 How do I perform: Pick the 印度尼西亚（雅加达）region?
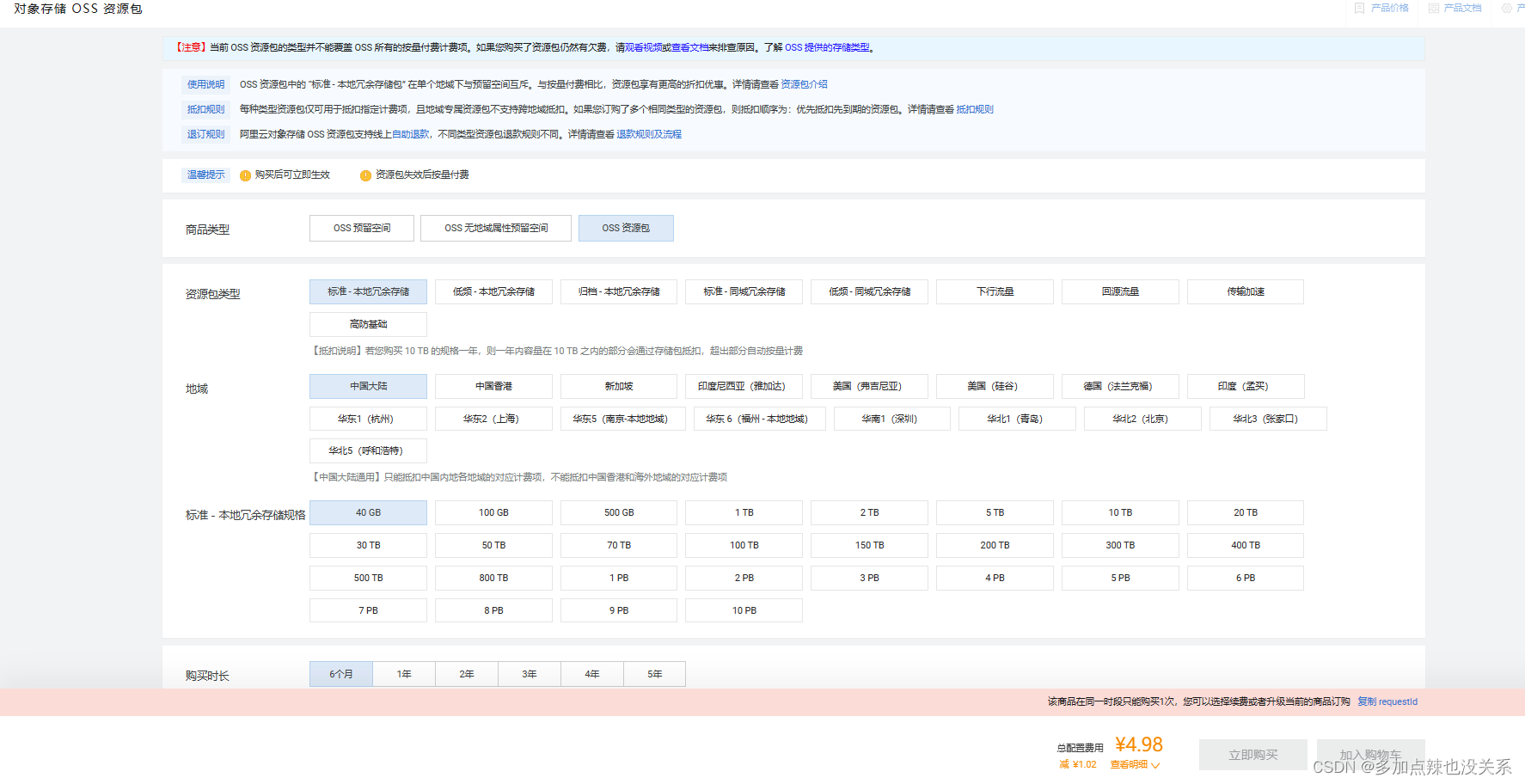click(744, 386)
